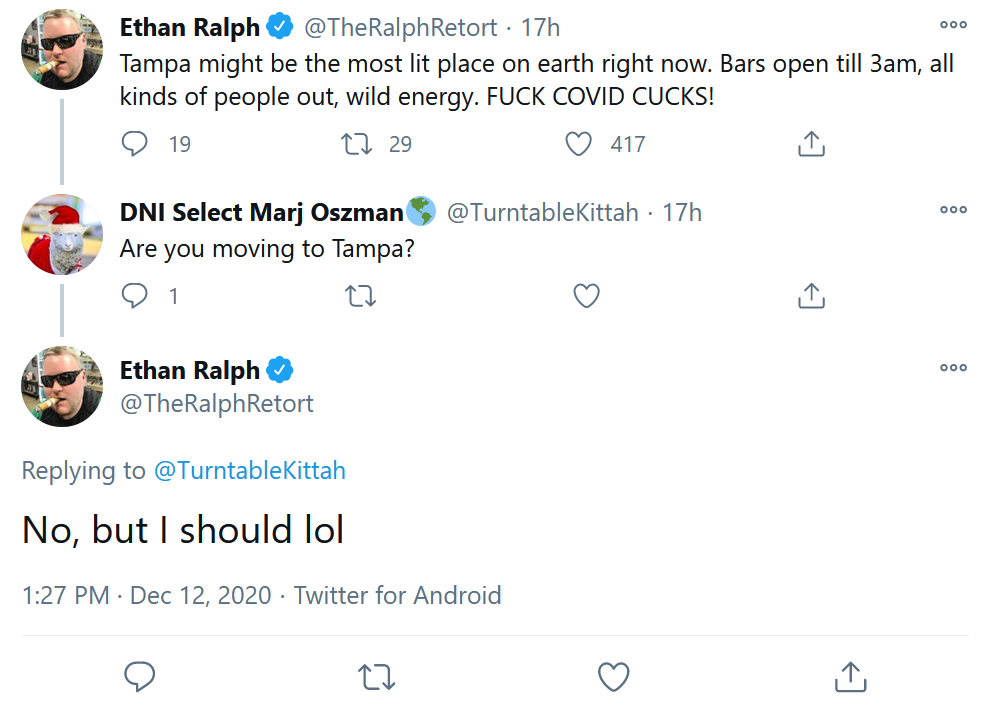Open more options on DNI Select Marj Oszman tweet
This screenshot has width=990, height=706.
point(953,210)
